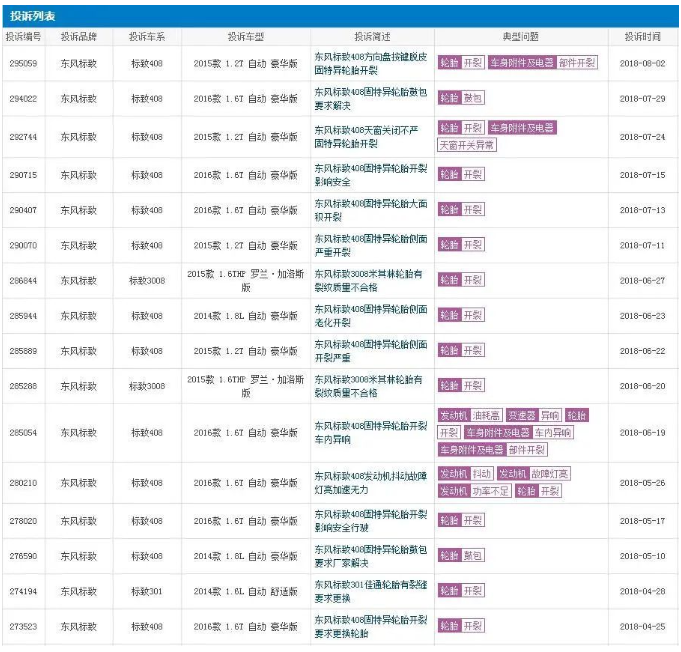Click model 罗兰·加洛斯版 in row 285288
Image resolution: width=681 pixels, height=652 pixels.
click(x=246, y=386)
